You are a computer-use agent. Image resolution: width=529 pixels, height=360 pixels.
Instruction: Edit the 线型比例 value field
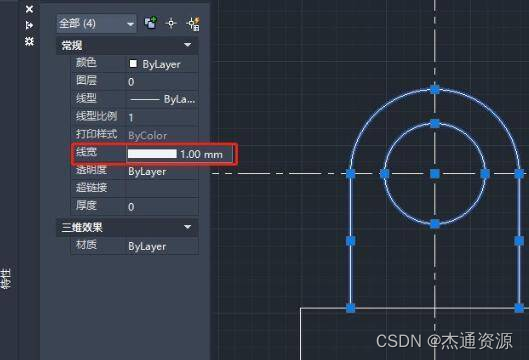tap(162, 117)
